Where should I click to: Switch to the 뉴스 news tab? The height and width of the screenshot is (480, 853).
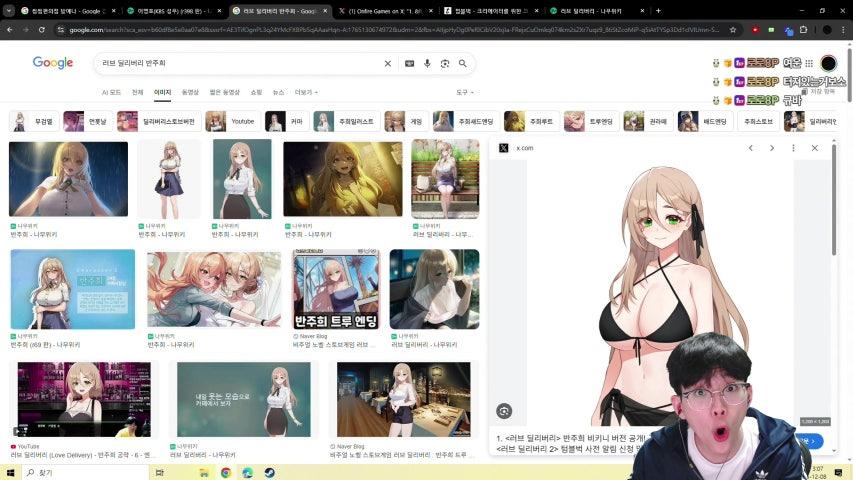[x=279, y=93]
